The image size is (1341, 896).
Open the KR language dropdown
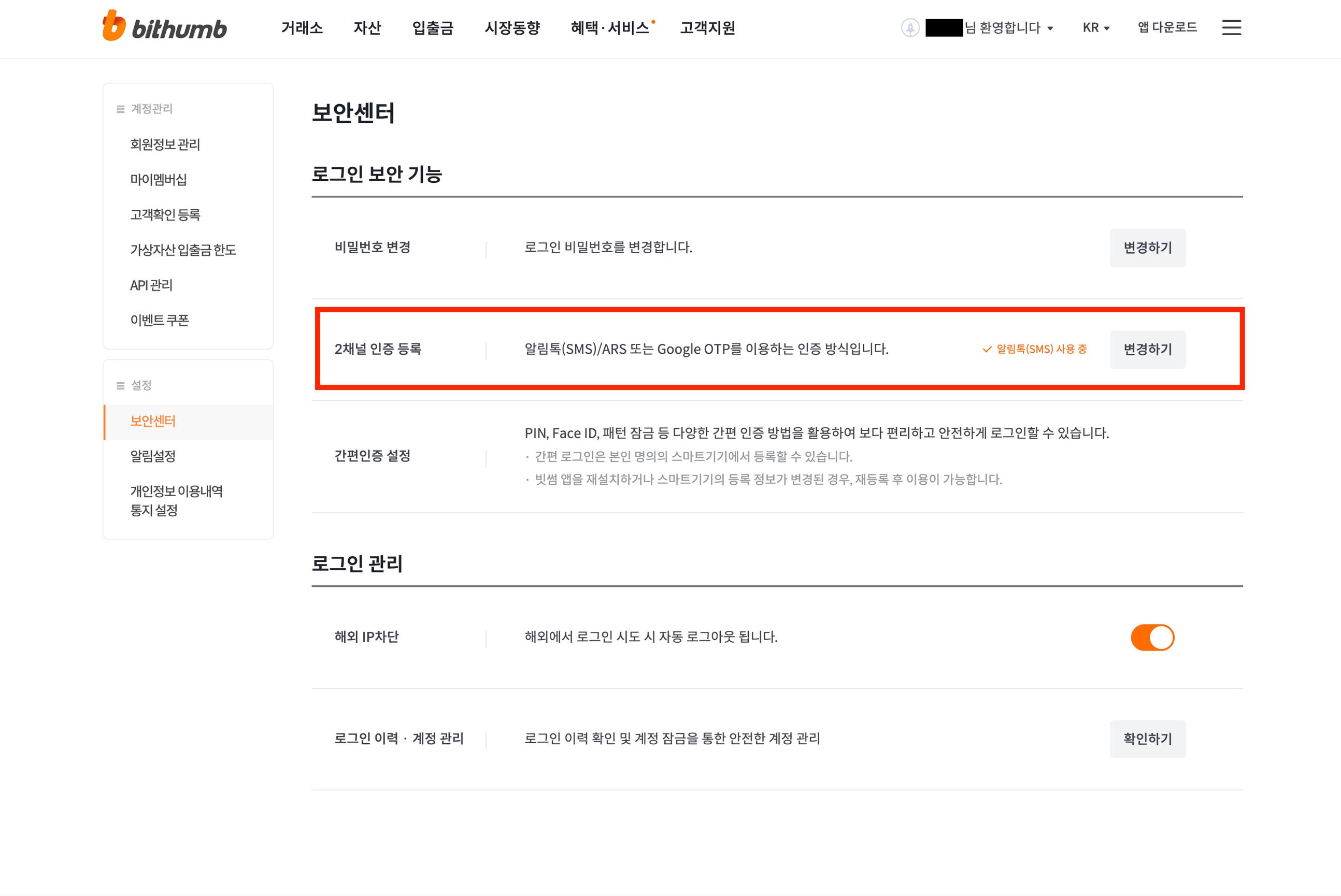pos(1096,27)
